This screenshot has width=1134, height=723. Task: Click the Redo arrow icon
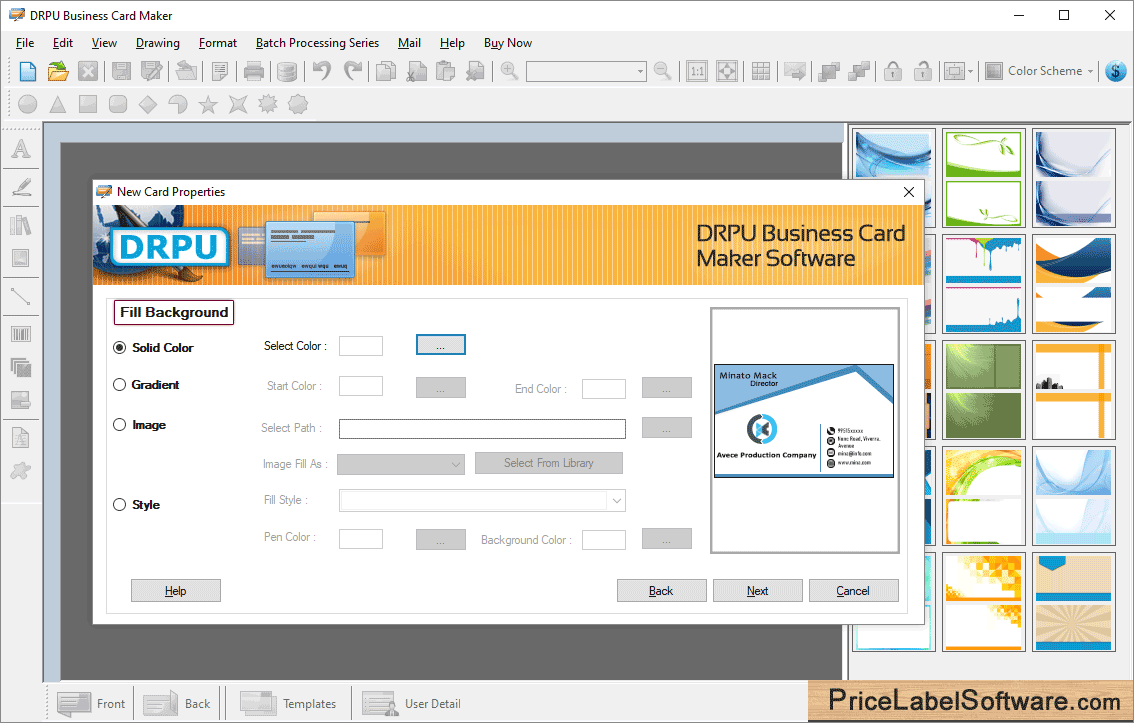(353, 71)
